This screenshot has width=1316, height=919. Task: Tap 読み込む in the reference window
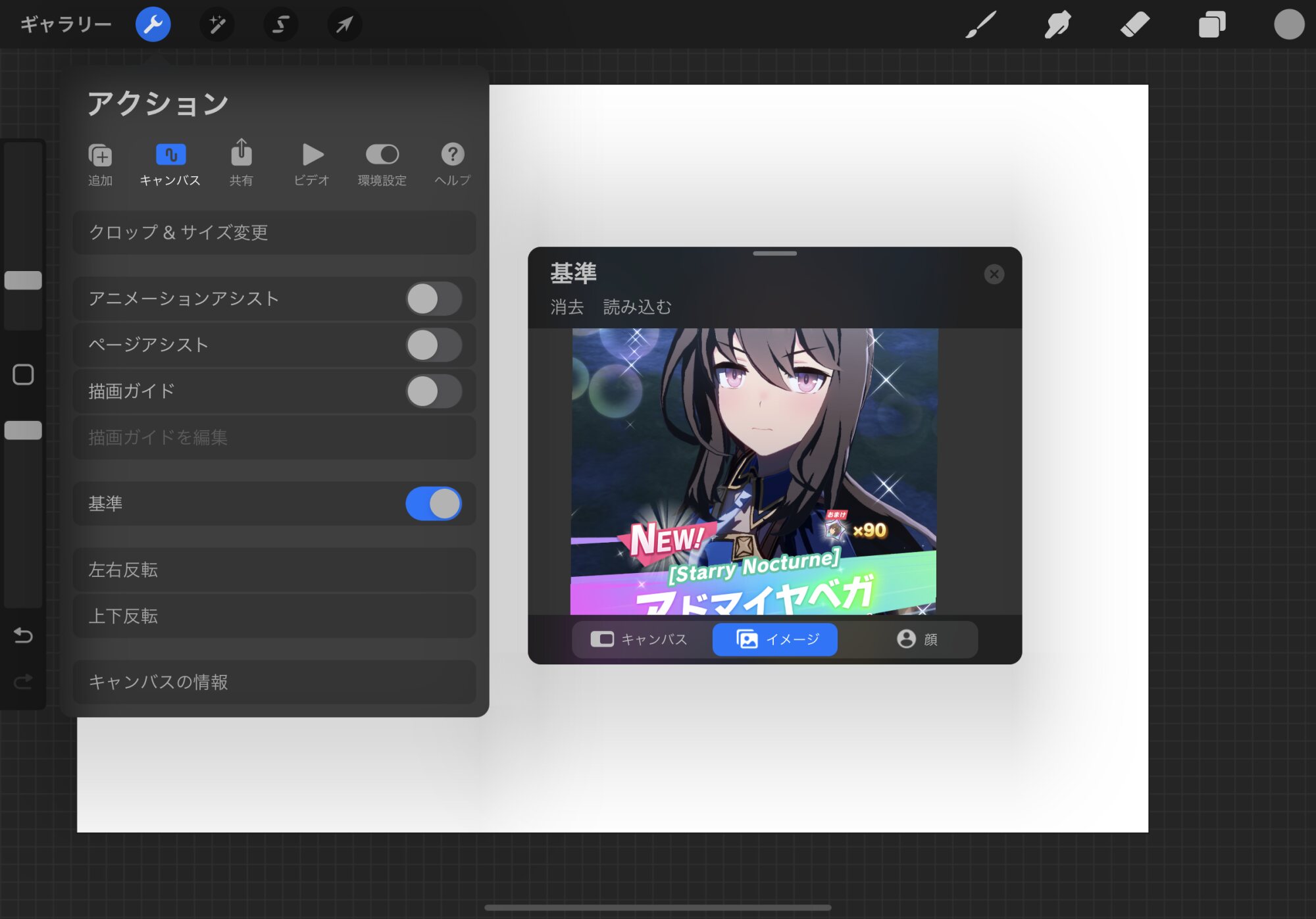[637, 307]
